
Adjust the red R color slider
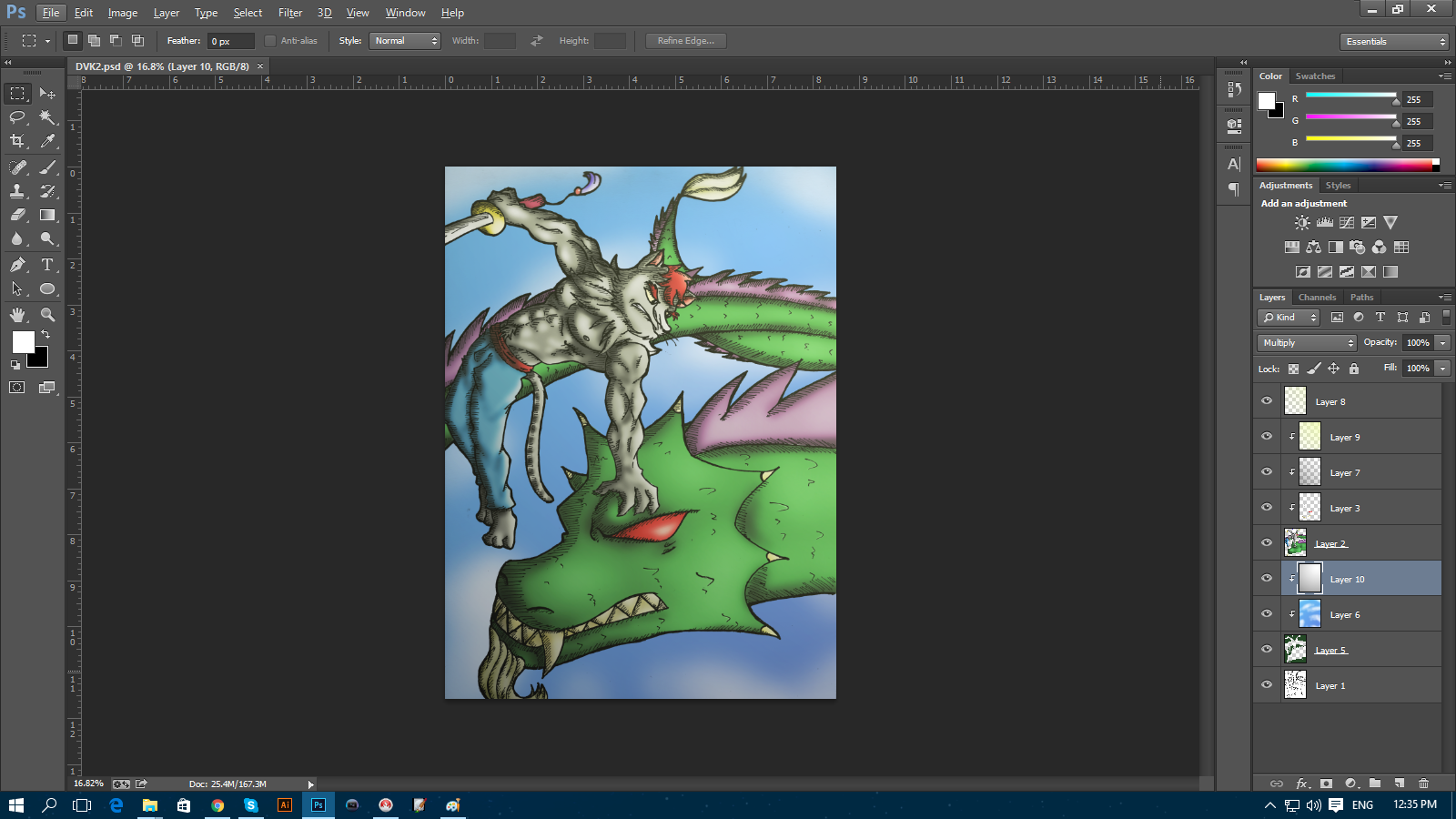[x=1350, y=96]
